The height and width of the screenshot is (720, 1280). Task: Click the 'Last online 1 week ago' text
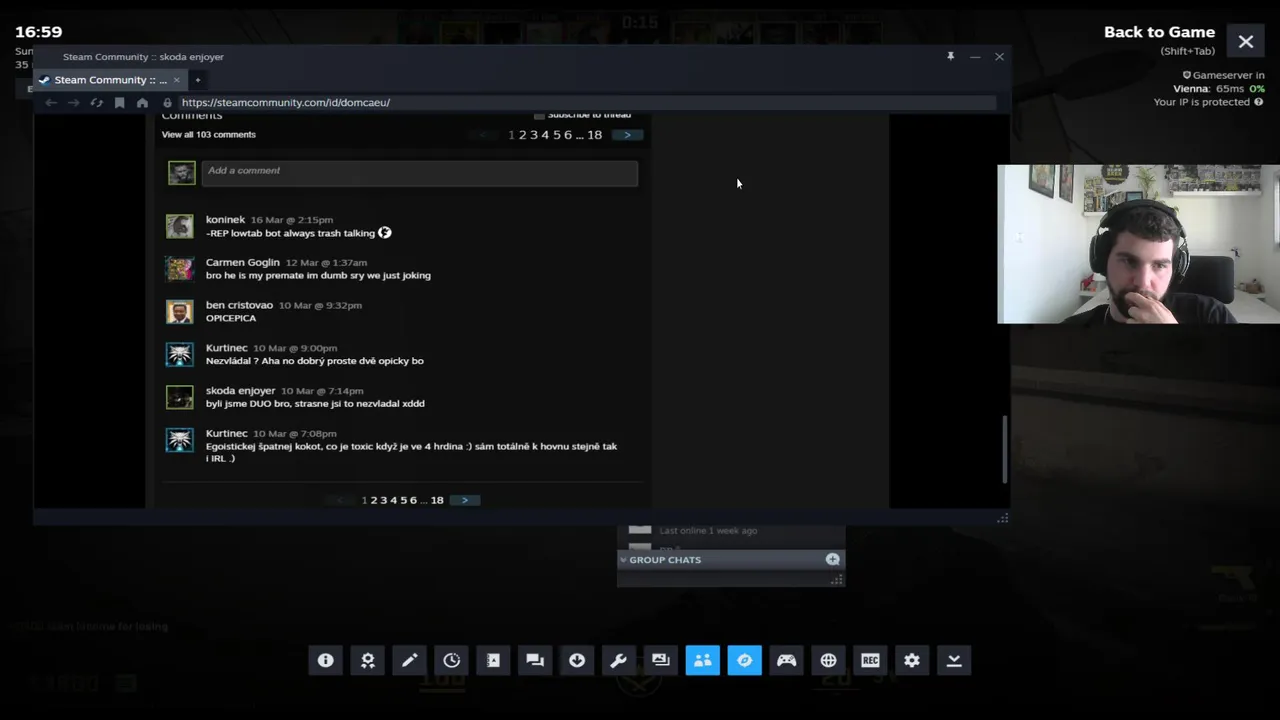point(708,531)
